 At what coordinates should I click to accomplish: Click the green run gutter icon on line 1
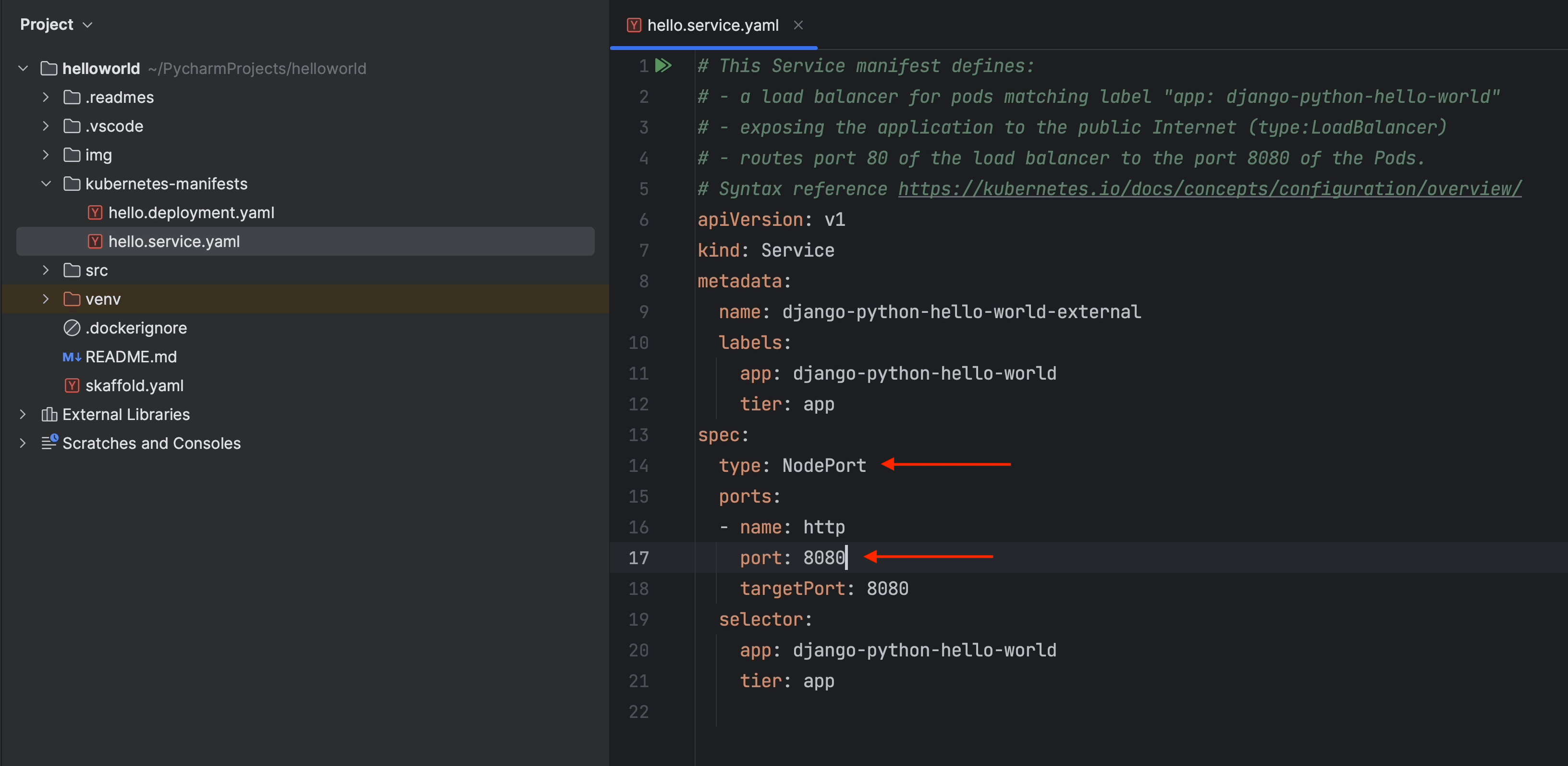(663, 66)
